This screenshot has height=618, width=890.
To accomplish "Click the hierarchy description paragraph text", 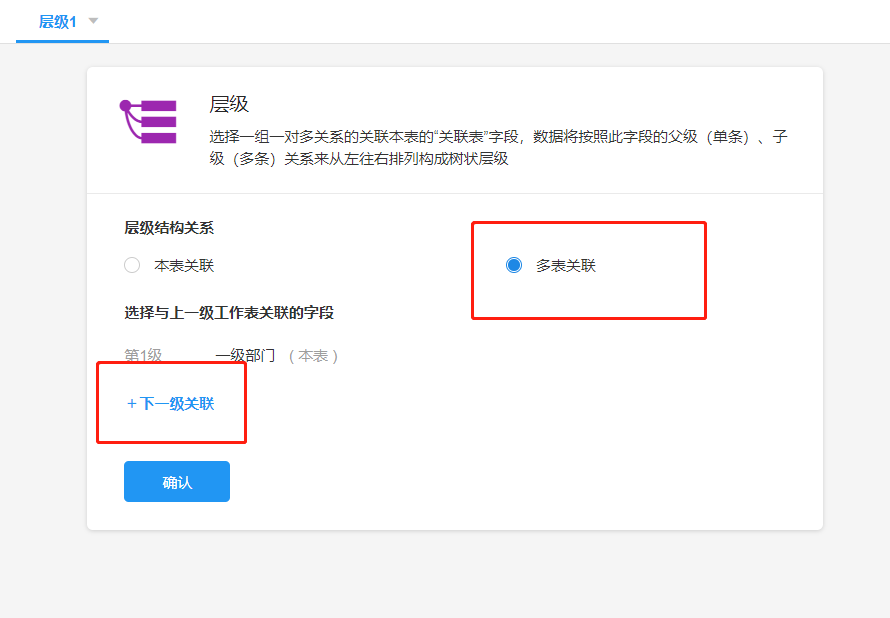I will coord(498,147).
